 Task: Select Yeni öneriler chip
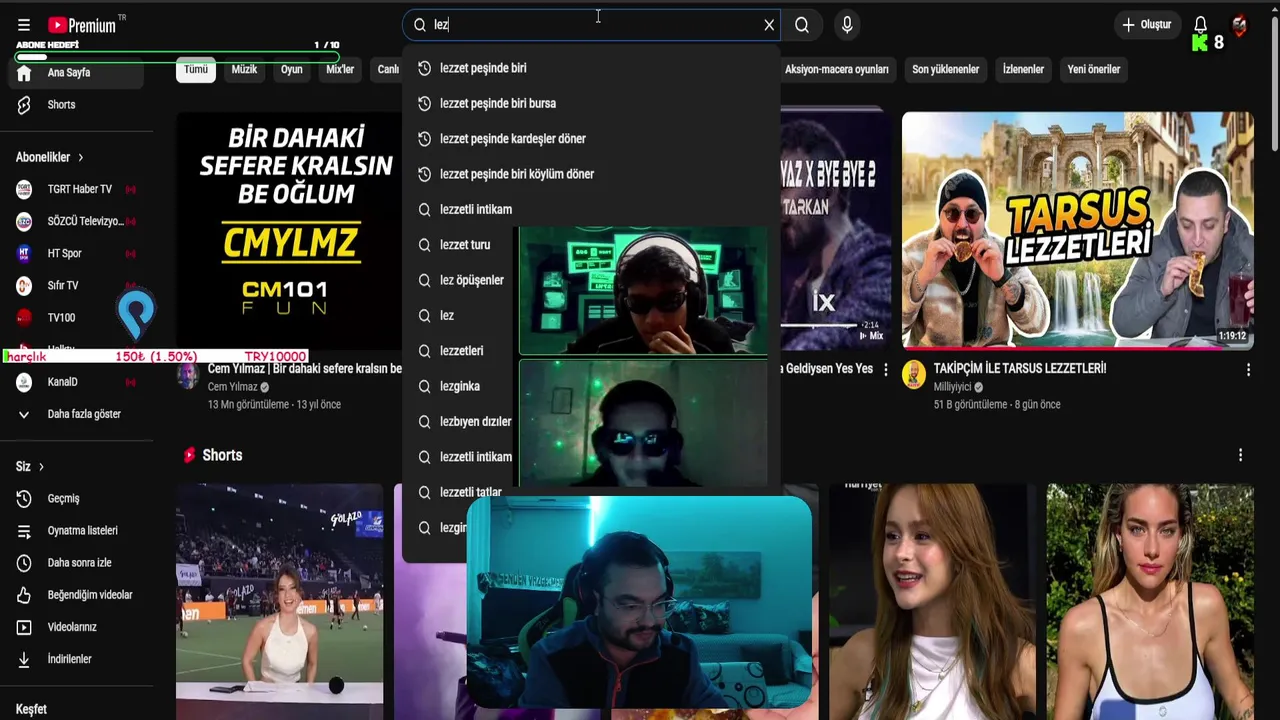(x=1093, y=69)
